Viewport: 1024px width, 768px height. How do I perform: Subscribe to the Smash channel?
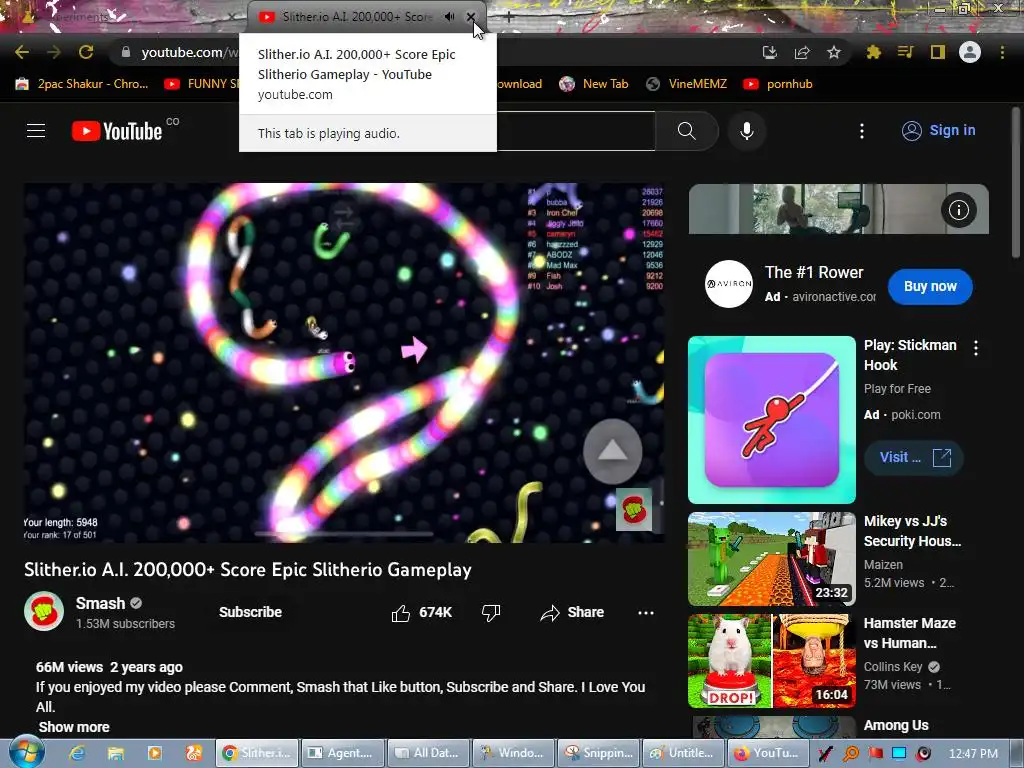250,613
